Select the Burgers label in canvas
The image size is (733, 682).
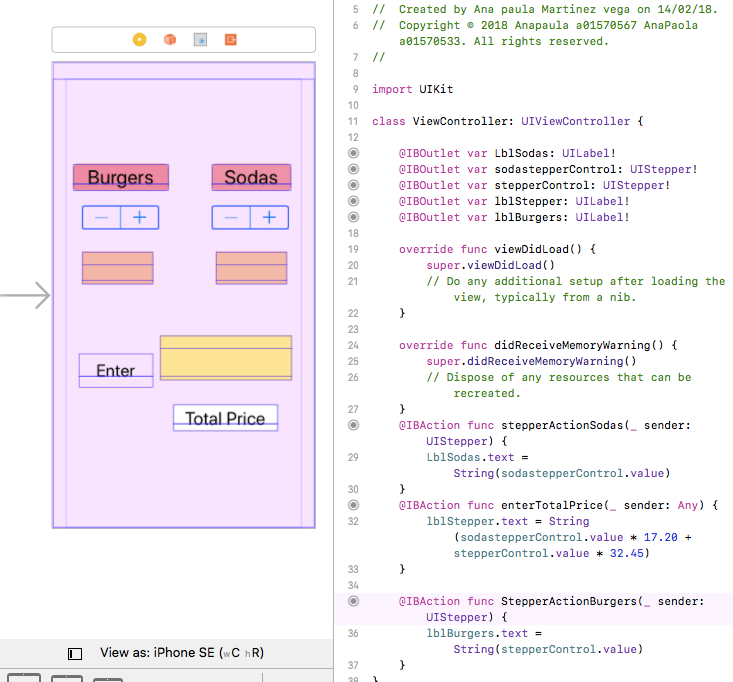[x=121, y=177]
